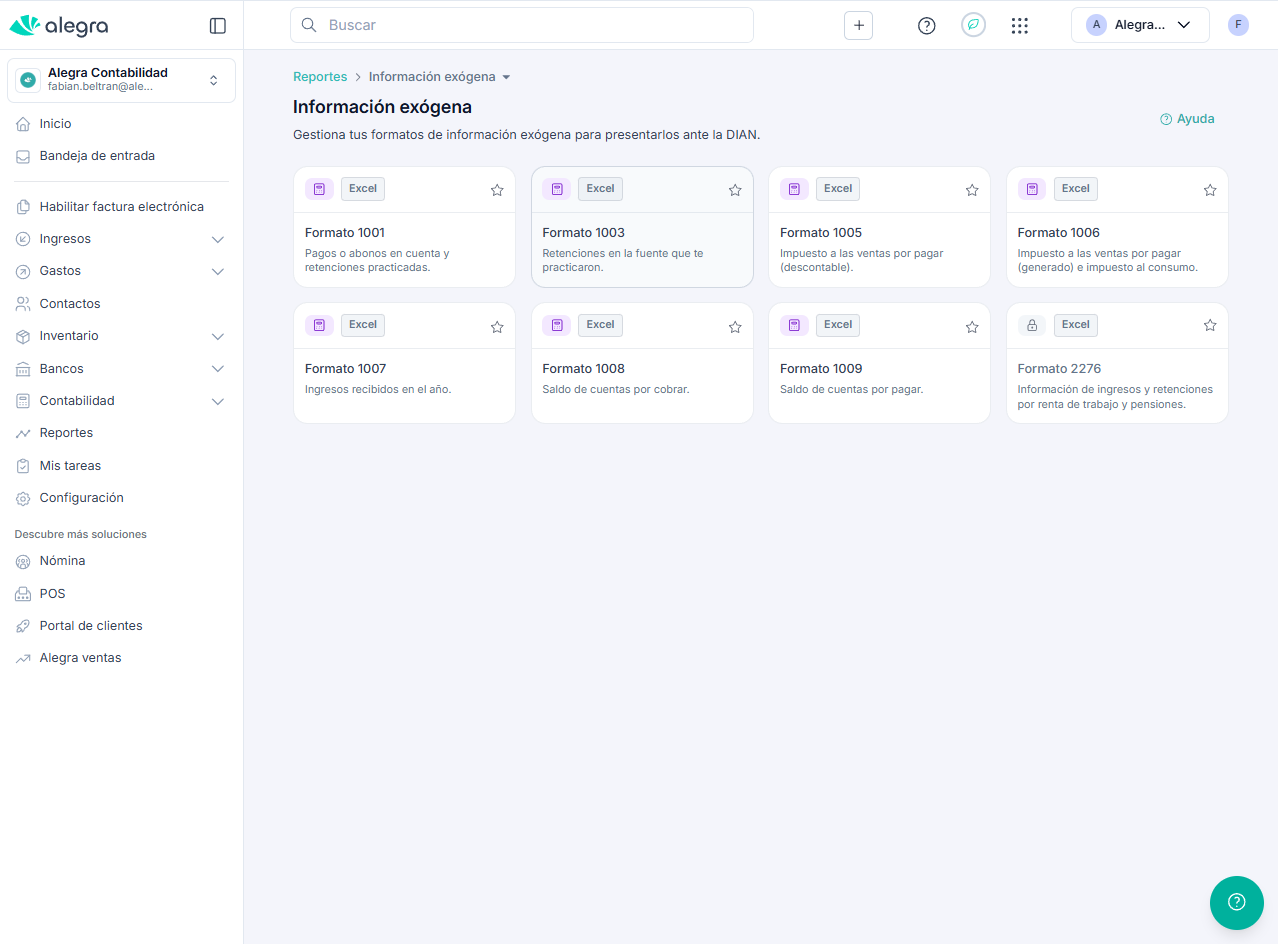Open the Alegra company dropdown in top bar
The height and width of the screenshot is (944, 1278).
1140,23
